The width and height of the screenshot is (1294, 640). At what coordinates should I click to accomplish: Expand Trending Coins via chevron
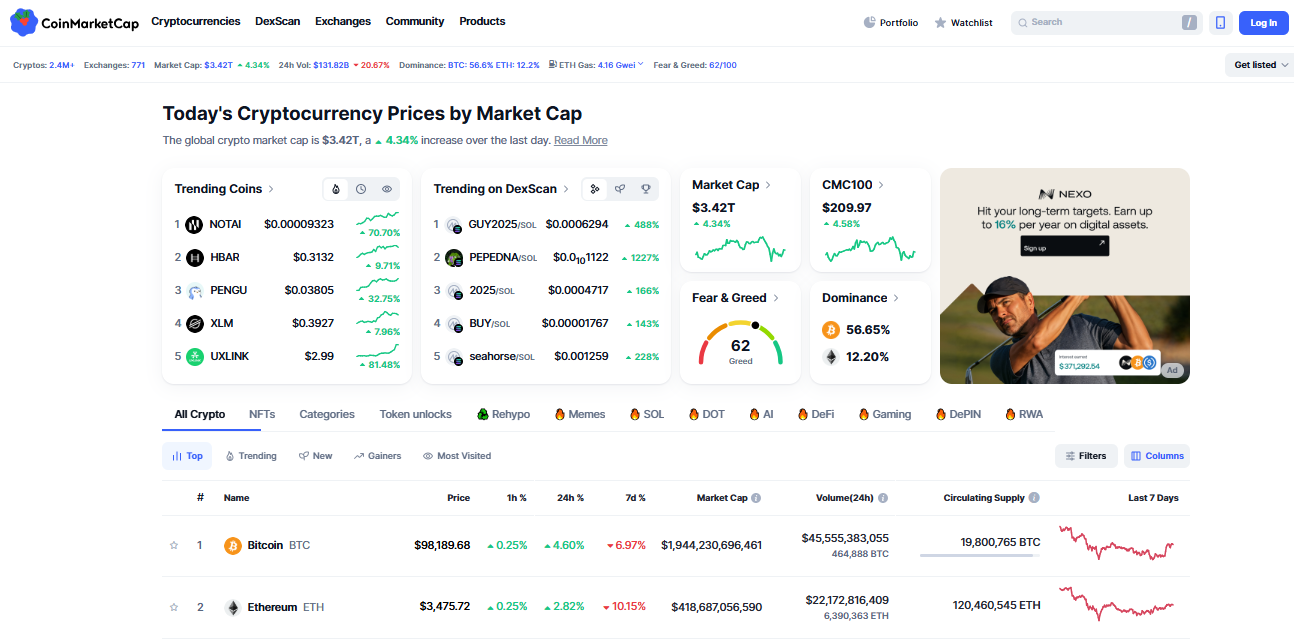tap(271, 189)
